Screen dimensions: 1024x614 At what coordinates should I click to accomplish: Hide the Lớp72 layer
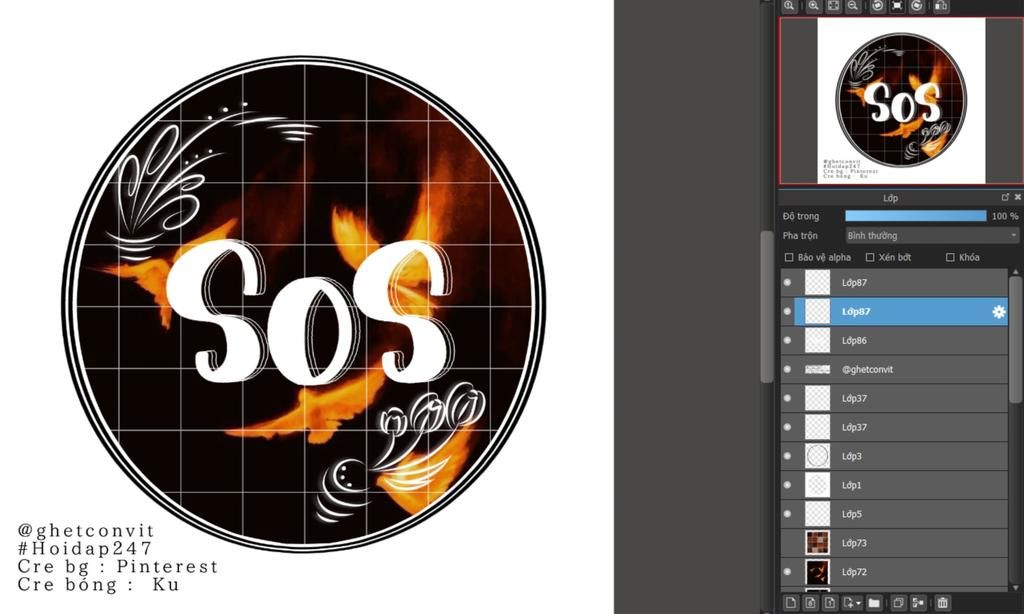pos(788,572)
